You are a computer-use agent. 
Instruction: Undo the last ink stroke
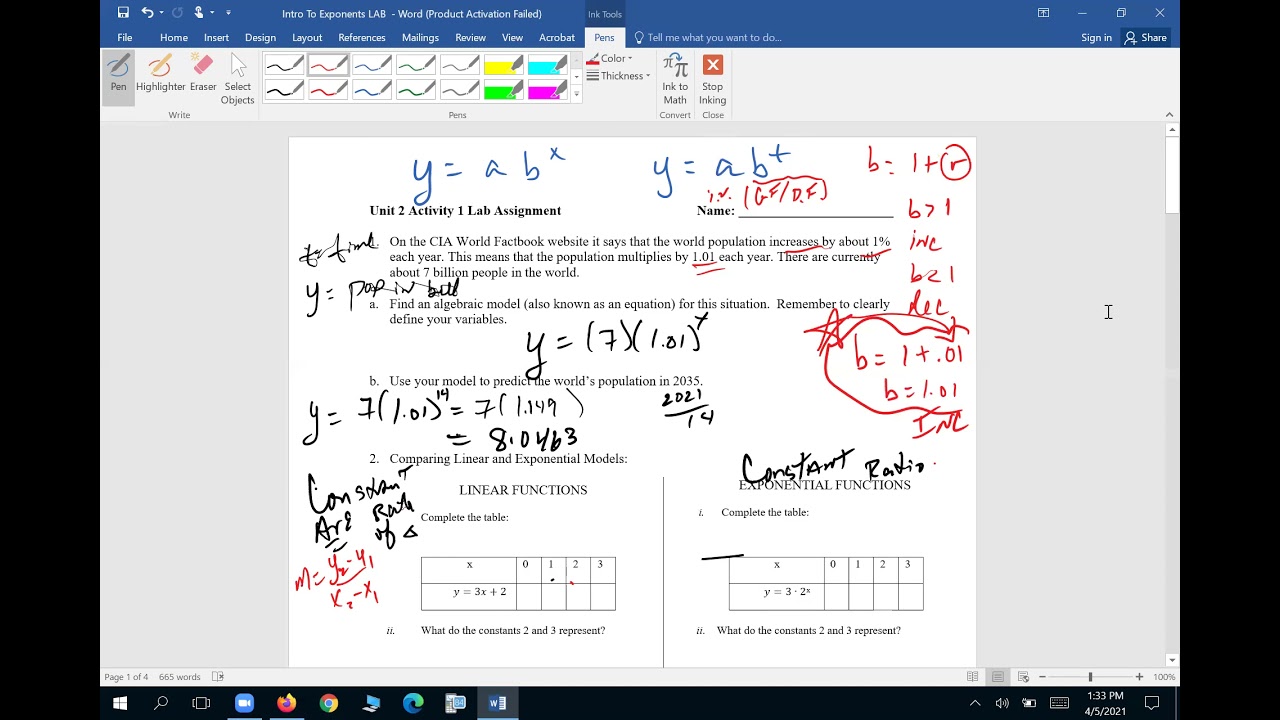pyautogui.click(x=147, y=13)
